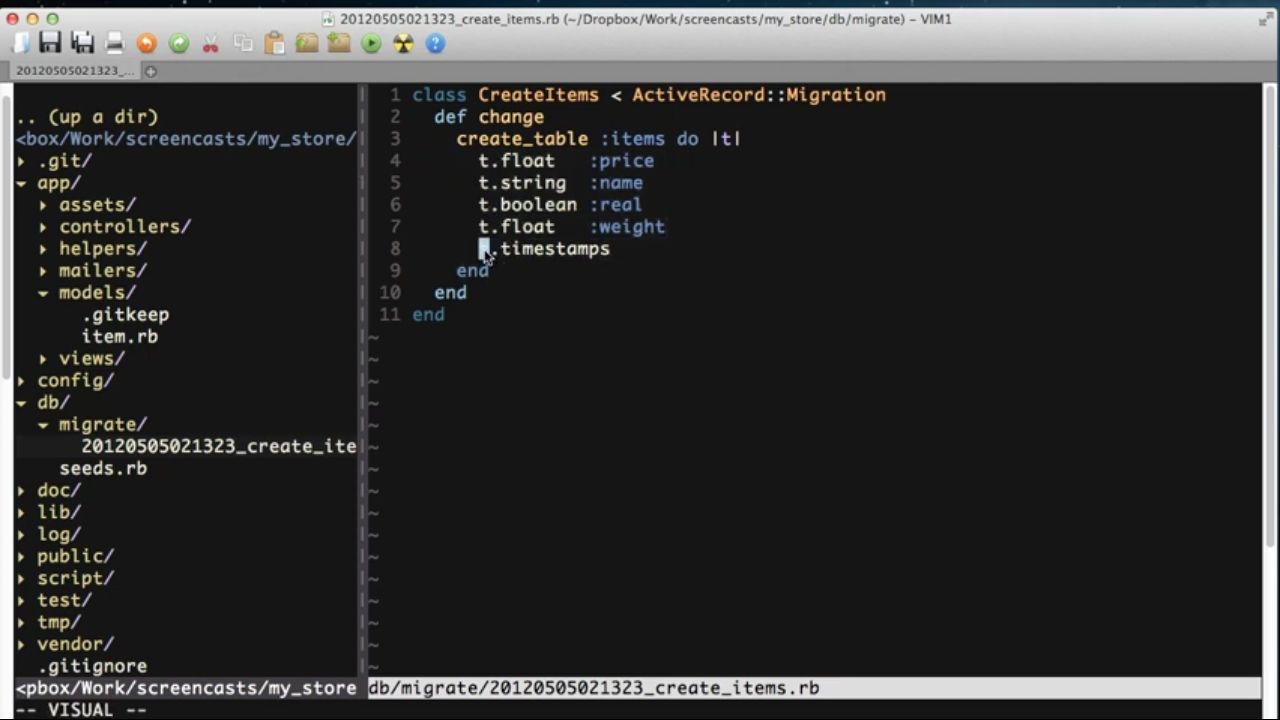Go up a directory in file tree
The width and height of the screenshot is (1280, 720).
[x=88, y=117]
